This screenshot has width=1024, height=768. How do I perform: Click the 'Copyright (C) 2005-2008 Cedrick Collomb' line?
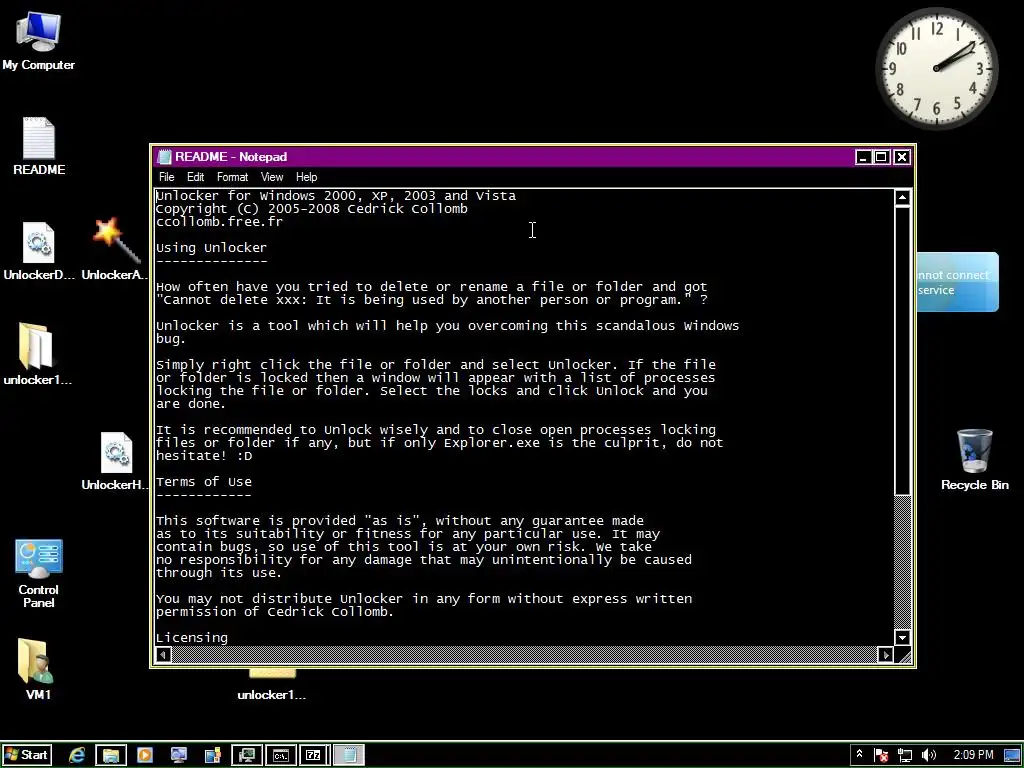pos(312,208)
